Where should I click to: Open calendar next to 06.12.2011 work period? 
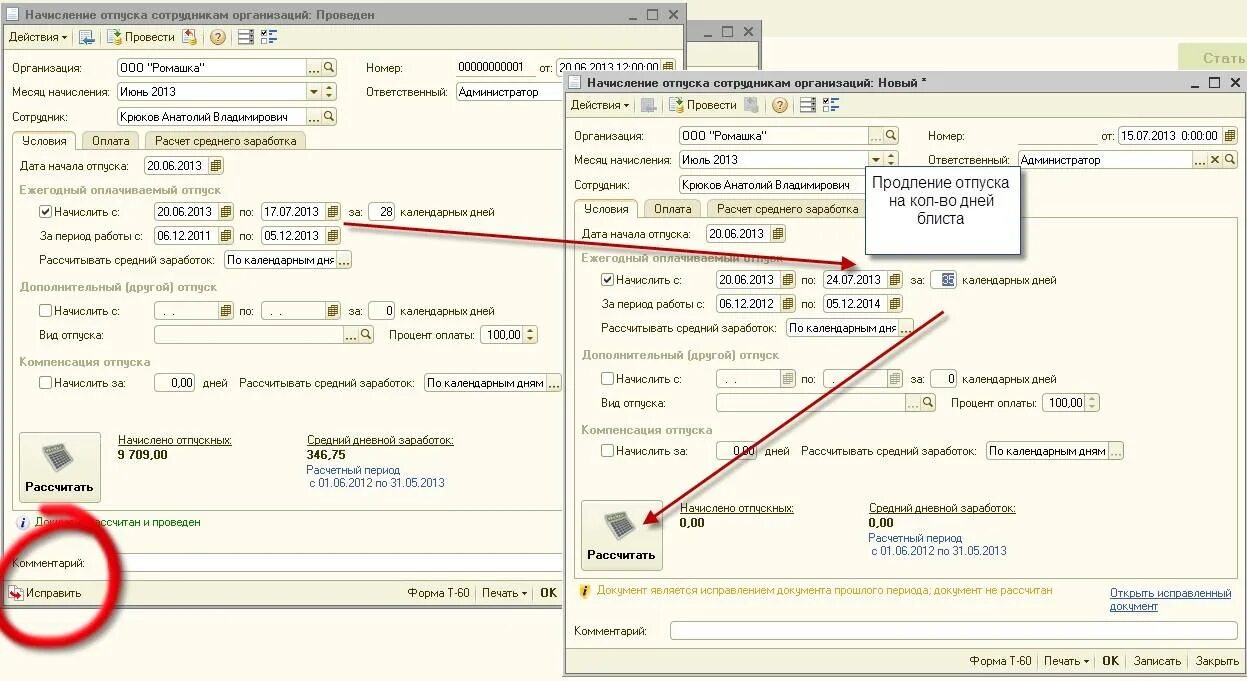(225, 236)
